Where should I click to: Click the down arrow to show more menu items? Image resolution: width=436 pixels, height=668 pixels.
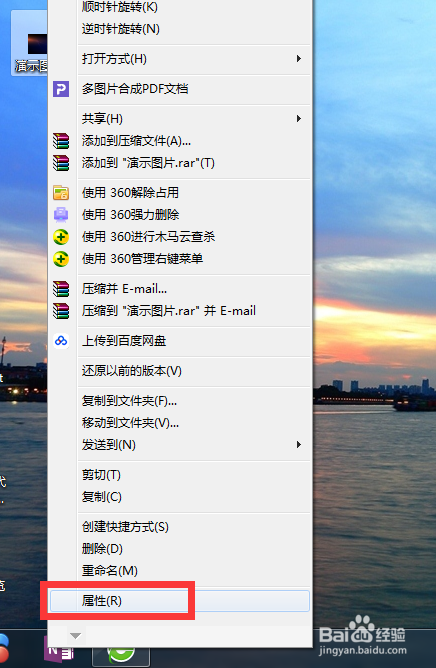click(x=75, y=636)
